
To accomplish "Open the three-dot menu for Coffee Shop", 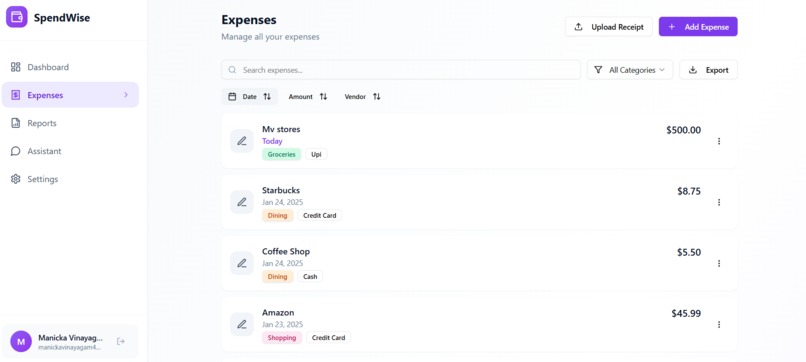I will [719, 263].
